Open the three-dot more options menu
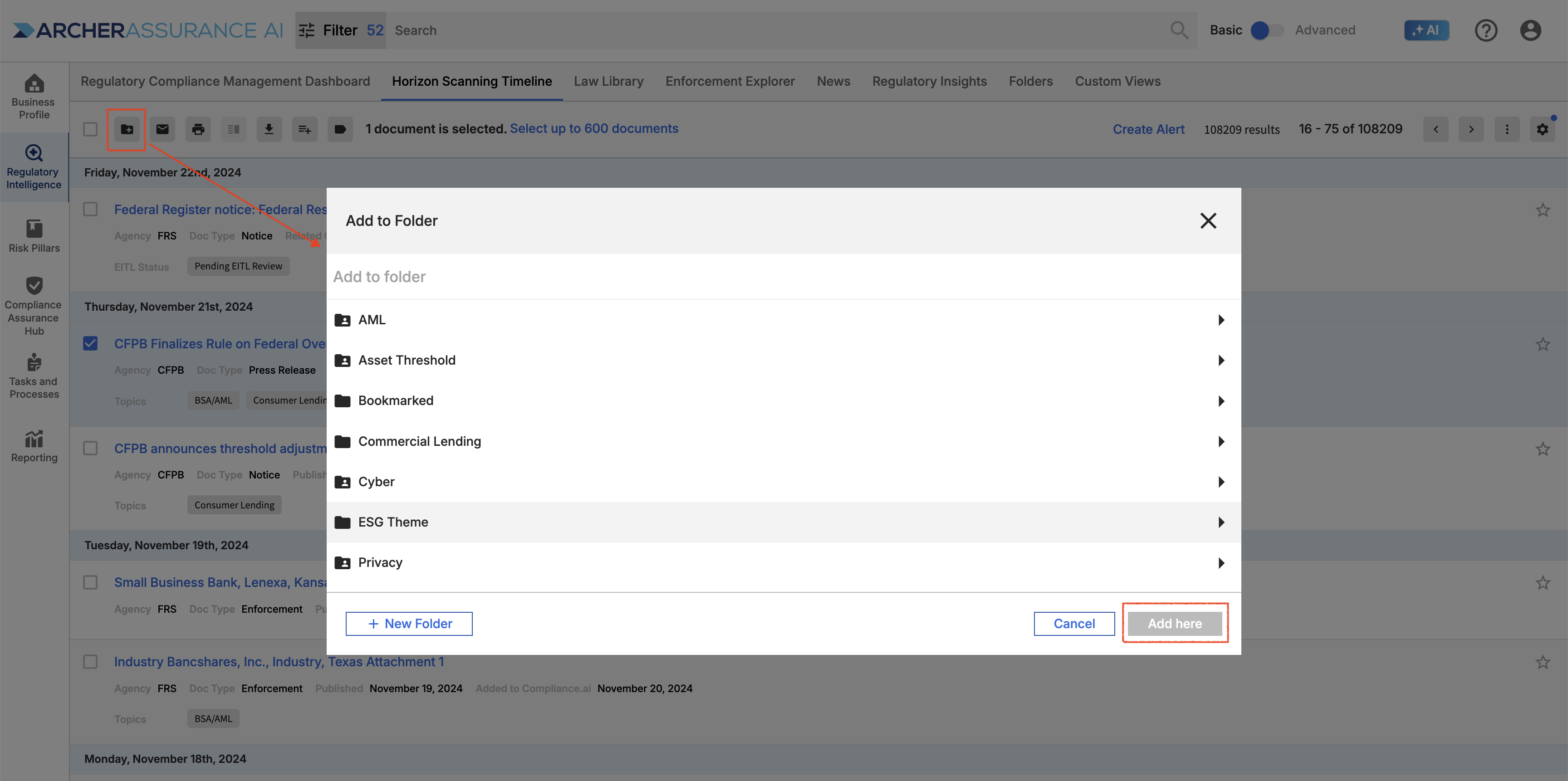 point(1507,129)
